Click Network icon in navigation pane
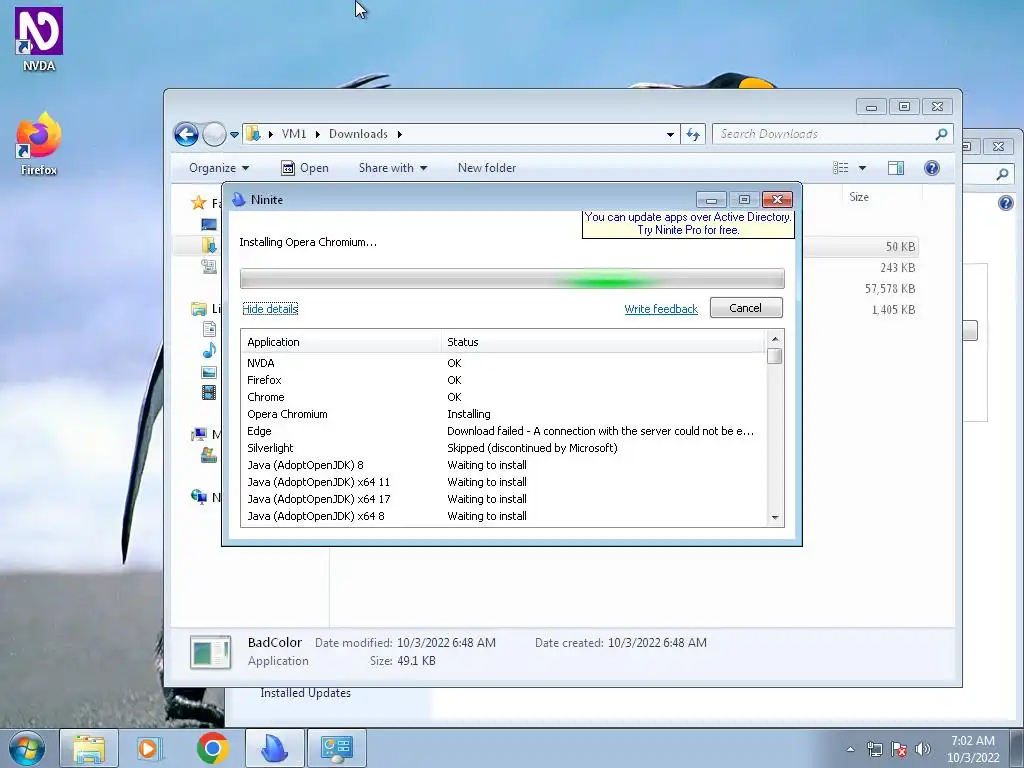The height and width of the screenshot is (768, 1024). coord(199,497)
